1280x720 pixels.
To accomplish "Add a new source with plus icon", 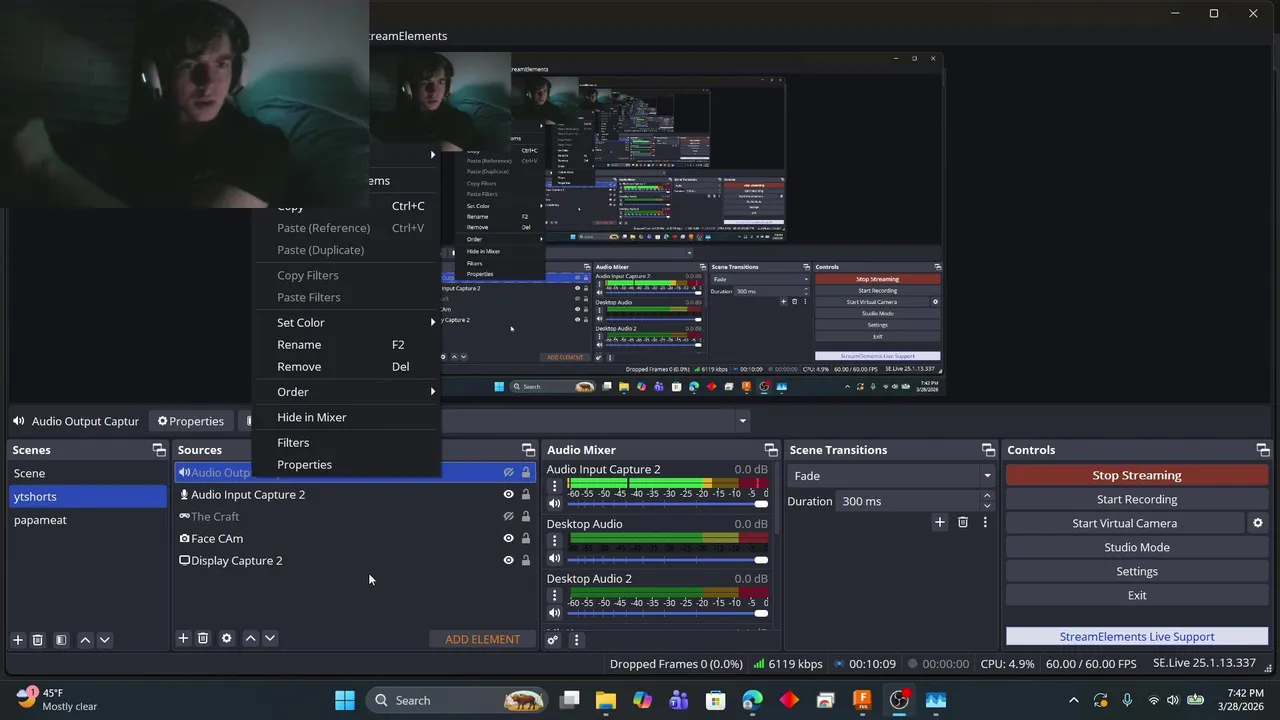I will tap(183, 638).
